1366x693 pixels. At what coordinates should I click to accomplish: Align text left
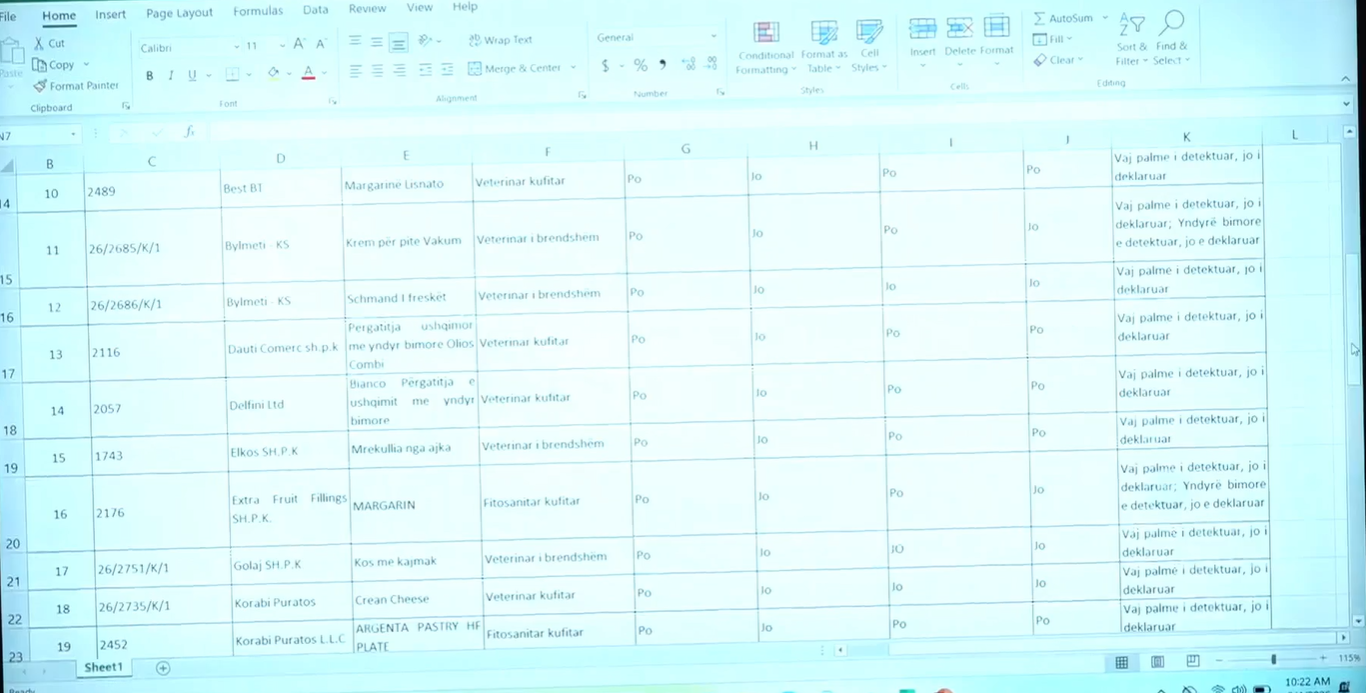point(355,70)
